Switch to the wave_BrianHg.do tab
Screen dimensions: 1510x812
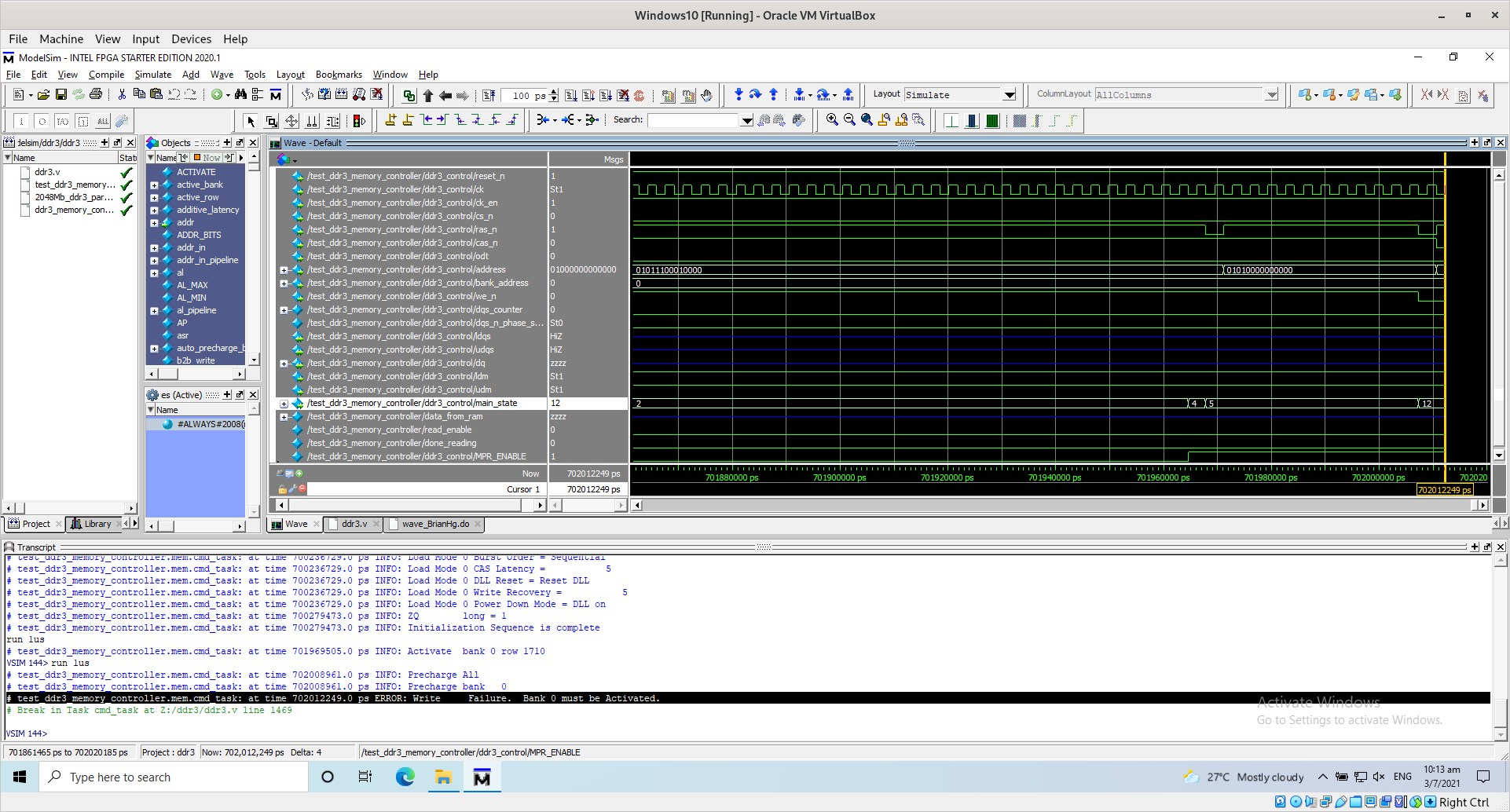(x=435, y=524)
